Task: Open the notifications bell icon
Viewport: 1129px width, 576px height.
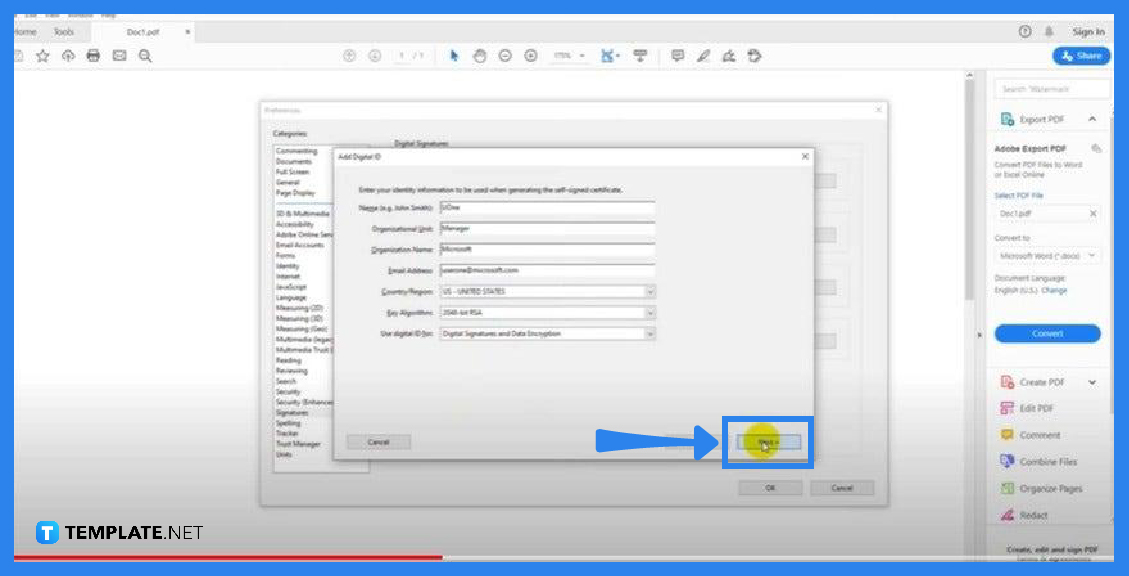Action: [1049, 32]
